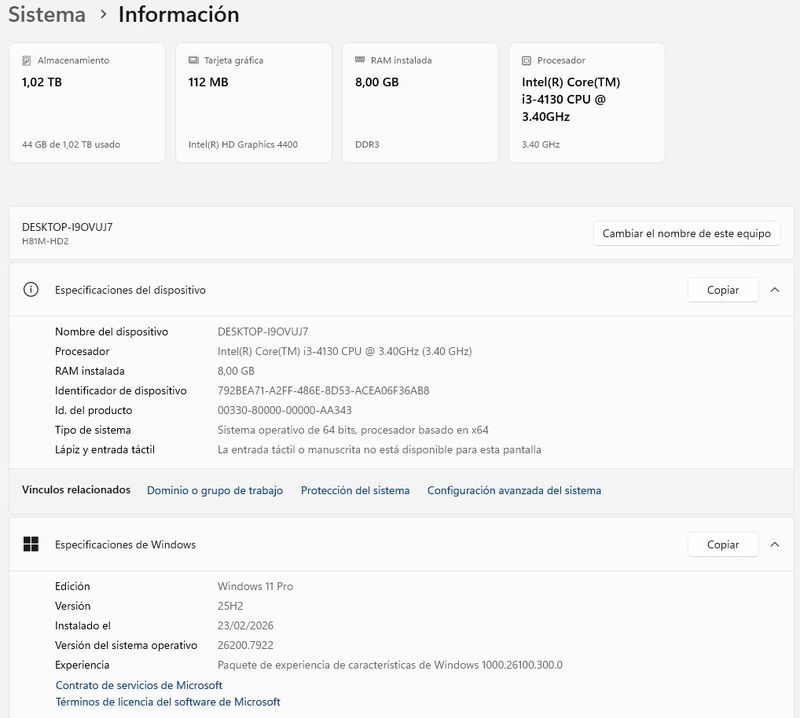Click the Almacenamiento storage icon

tap(27, 61)
